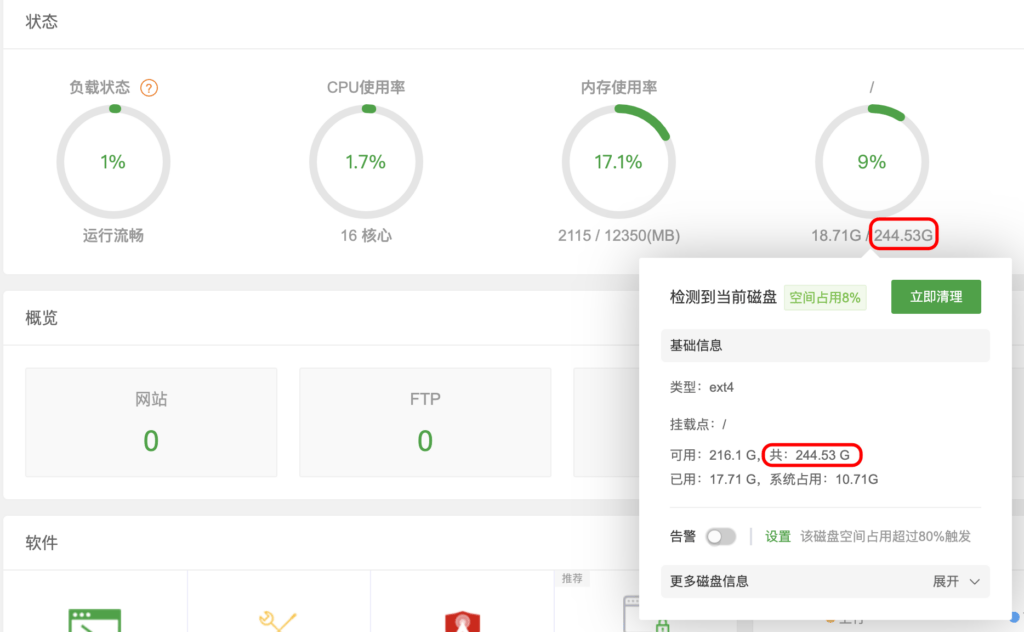Click the 检测到当前磁盘 title
The width and height of the screenshot is (1024, 632).
723,298
